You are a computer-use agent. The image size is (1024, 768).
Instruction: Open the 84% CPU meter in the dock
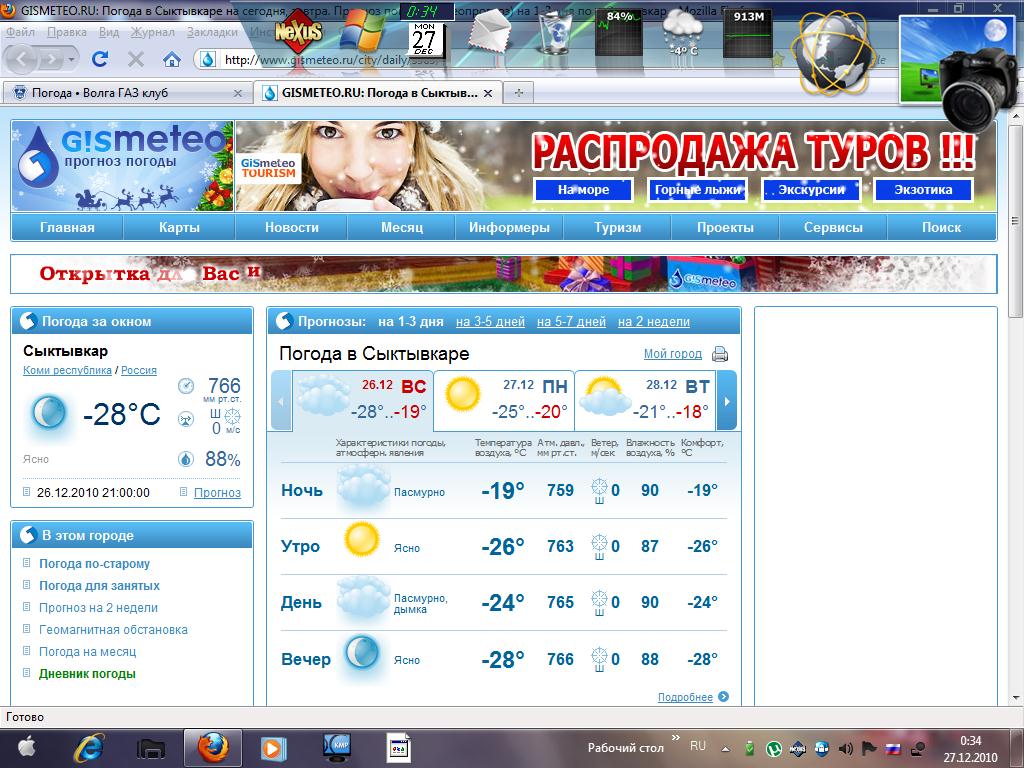pos(618,33)
